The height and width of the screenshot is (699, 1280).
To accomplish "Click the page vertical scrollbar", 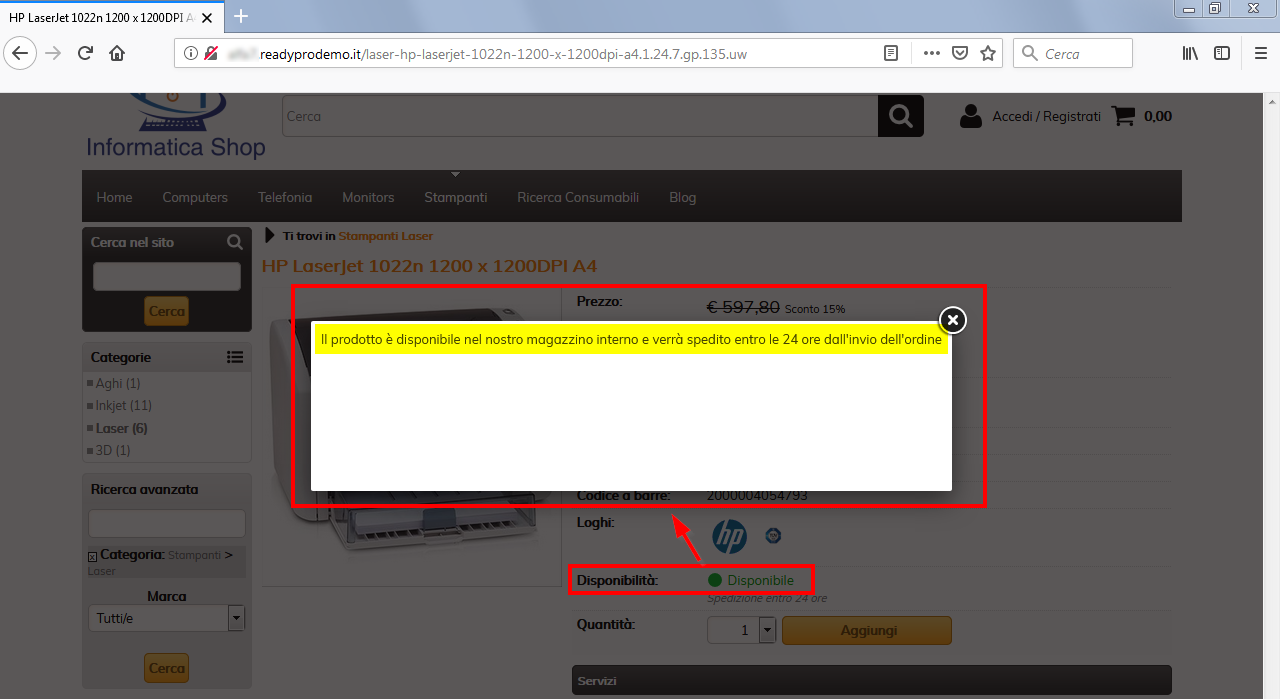I will pyautogui.click(x=1272, y=396).
